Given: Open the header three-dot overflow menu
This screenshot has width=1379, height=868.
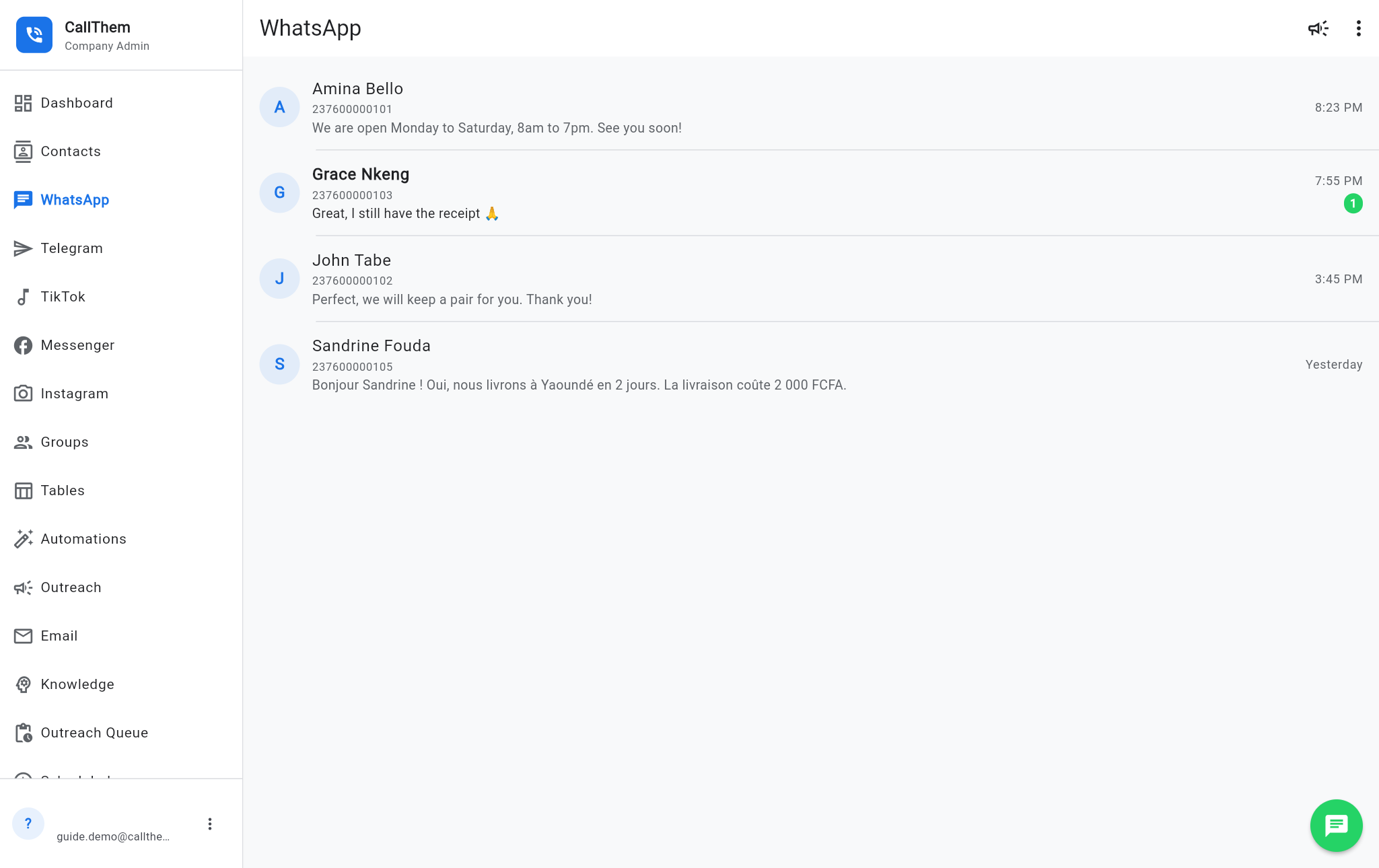Looking at the screenshot, I should click(x=1358, y=28).
